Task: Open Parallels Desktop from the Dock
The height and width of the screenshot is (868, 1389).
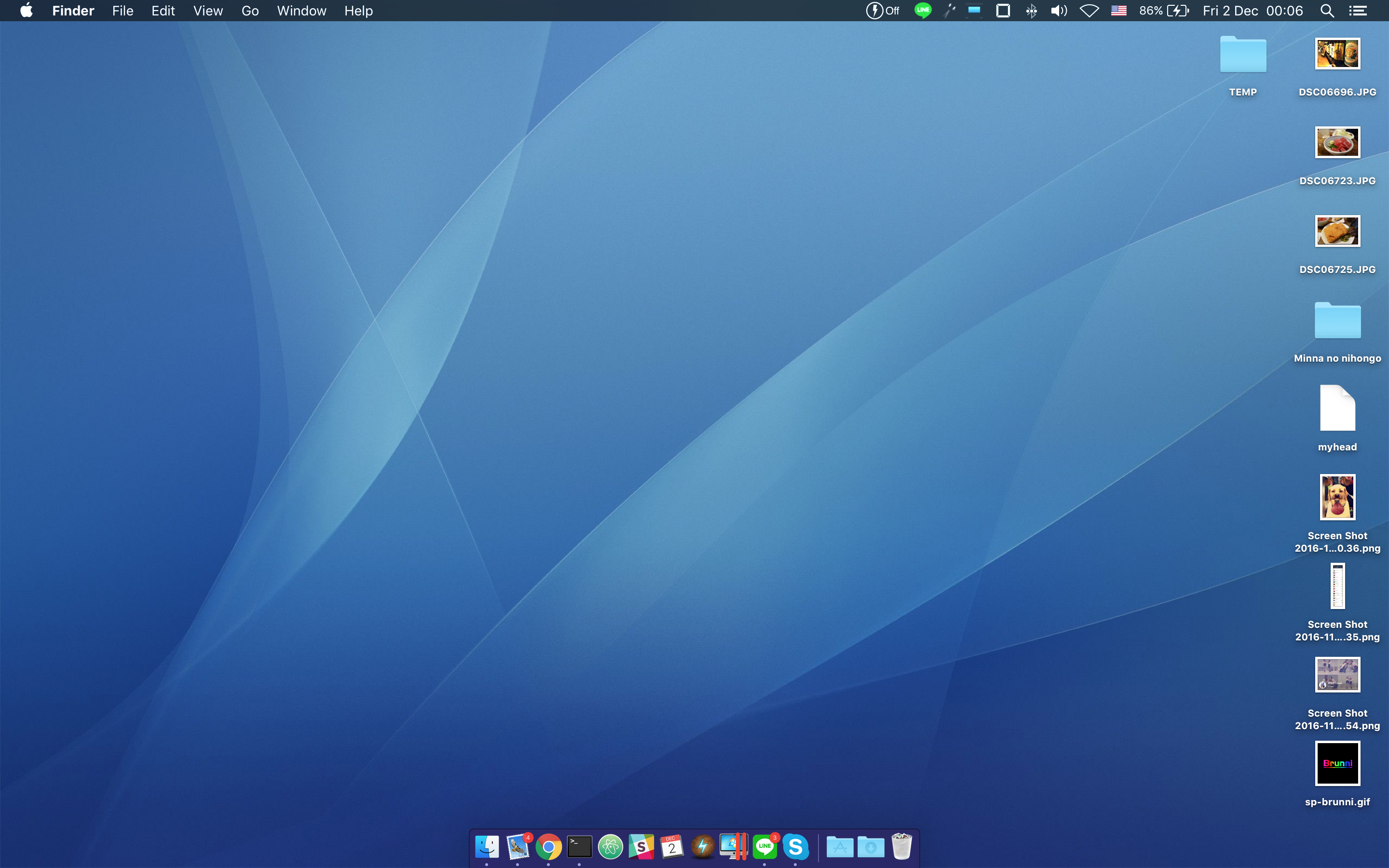Action: (x=734, y=847)
